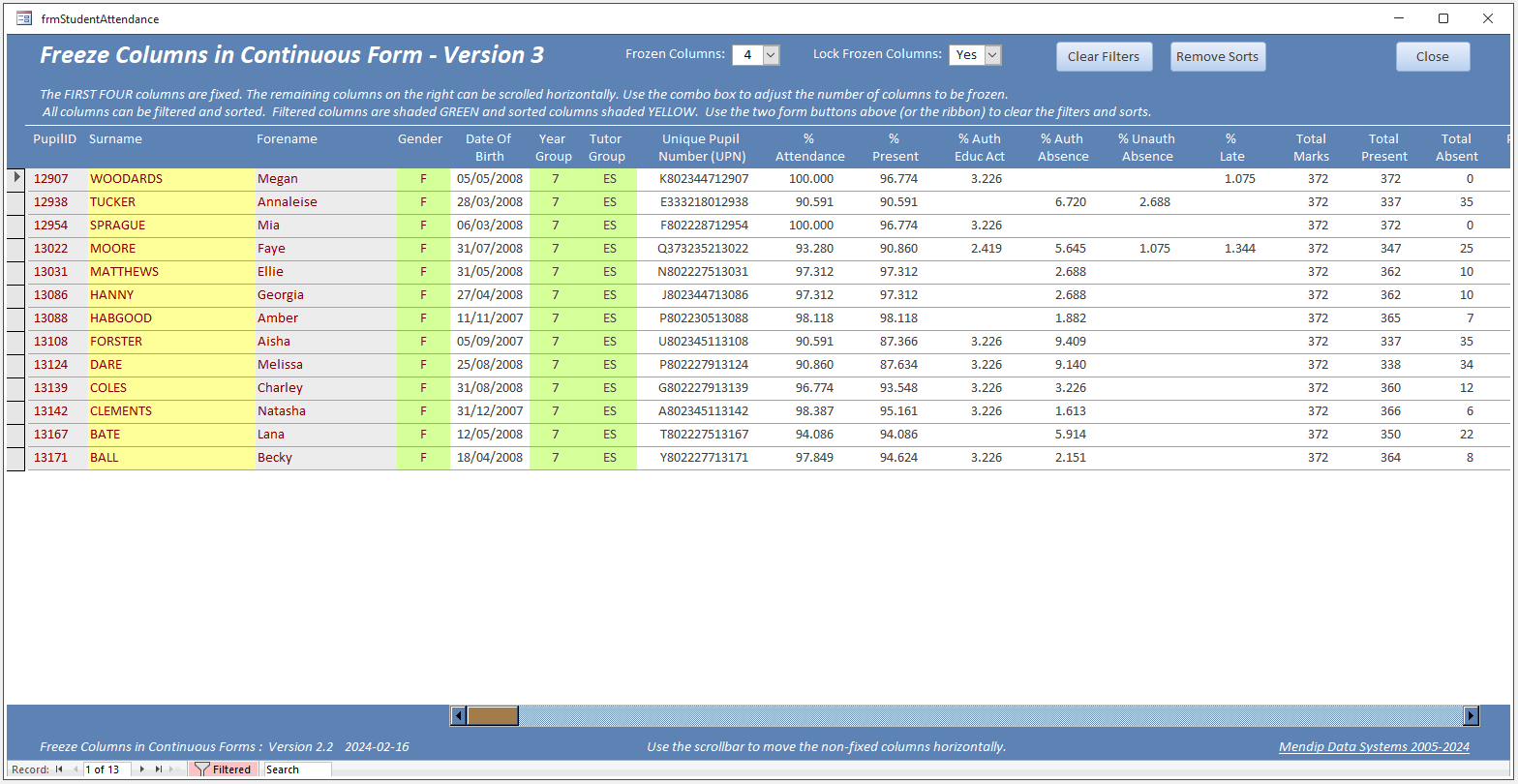
Task: Click the horizontal scrollbar brown thumb
Action: click(x=493, y=716)
